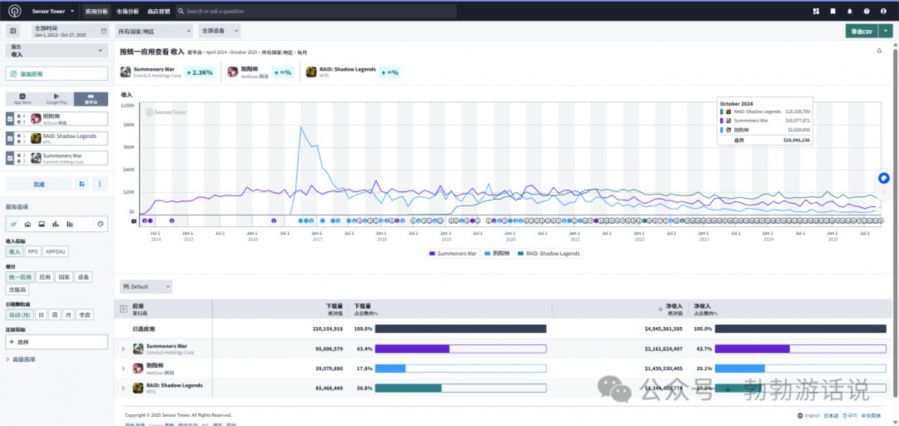Open the 市场分析 market analysis menu
899x426 pixels.
tap(128, 10)
